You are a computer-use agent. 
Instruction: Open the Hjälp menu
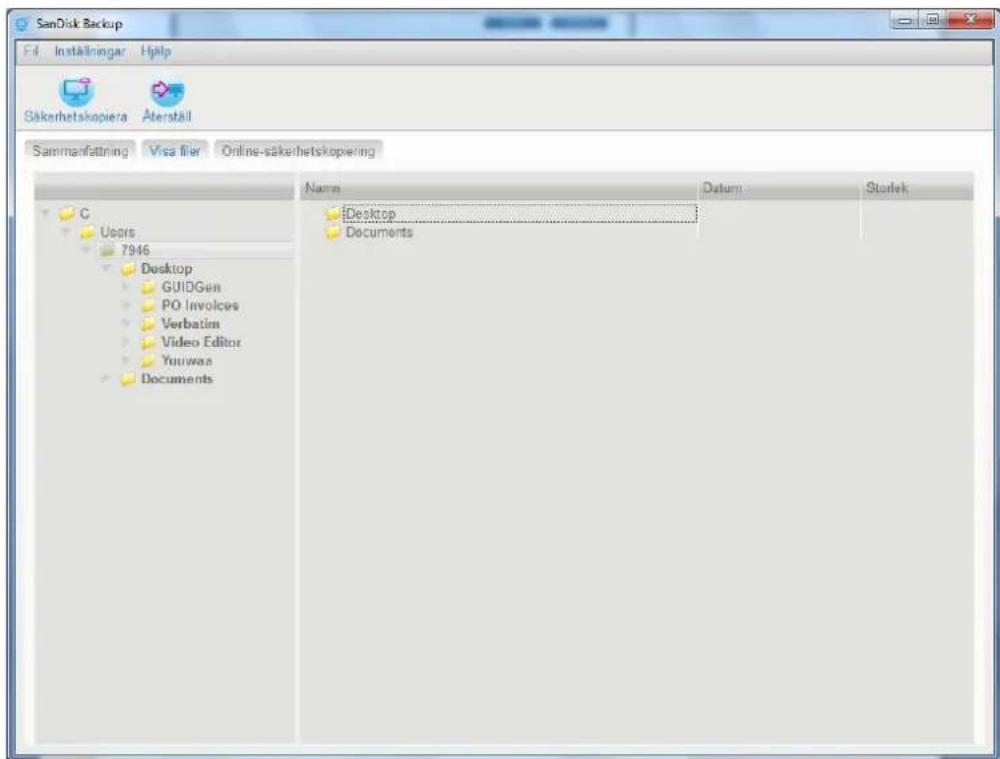(156, 51)
